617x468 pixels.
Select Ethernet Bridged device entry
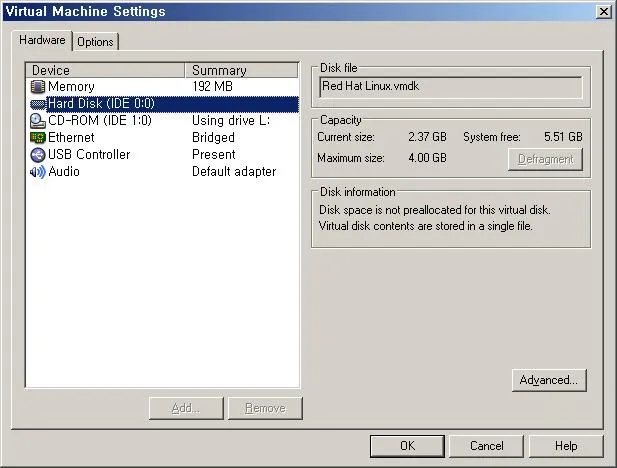150,138
